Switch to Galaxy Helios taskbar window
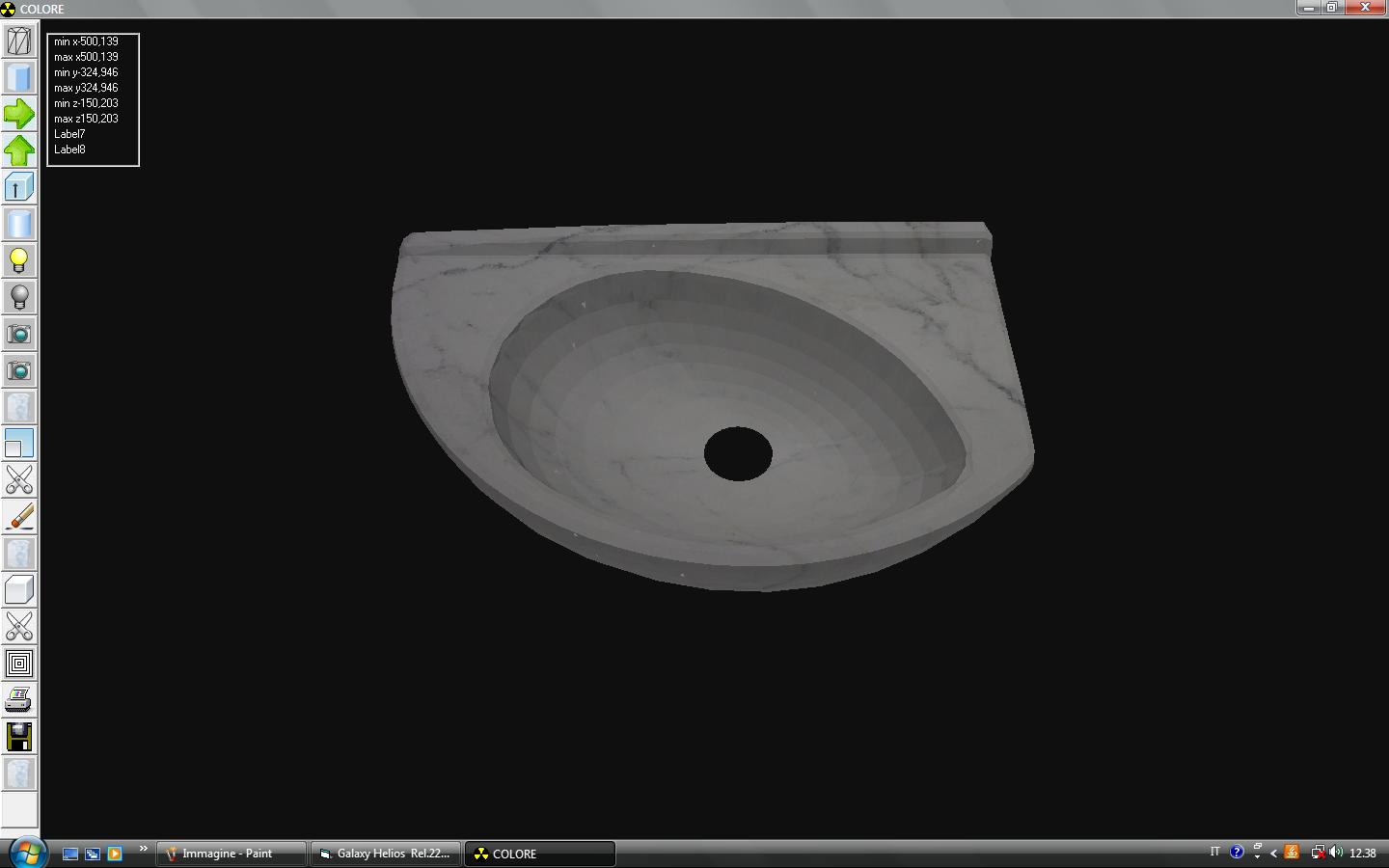The image size is (1389, 868). (386, 854)
